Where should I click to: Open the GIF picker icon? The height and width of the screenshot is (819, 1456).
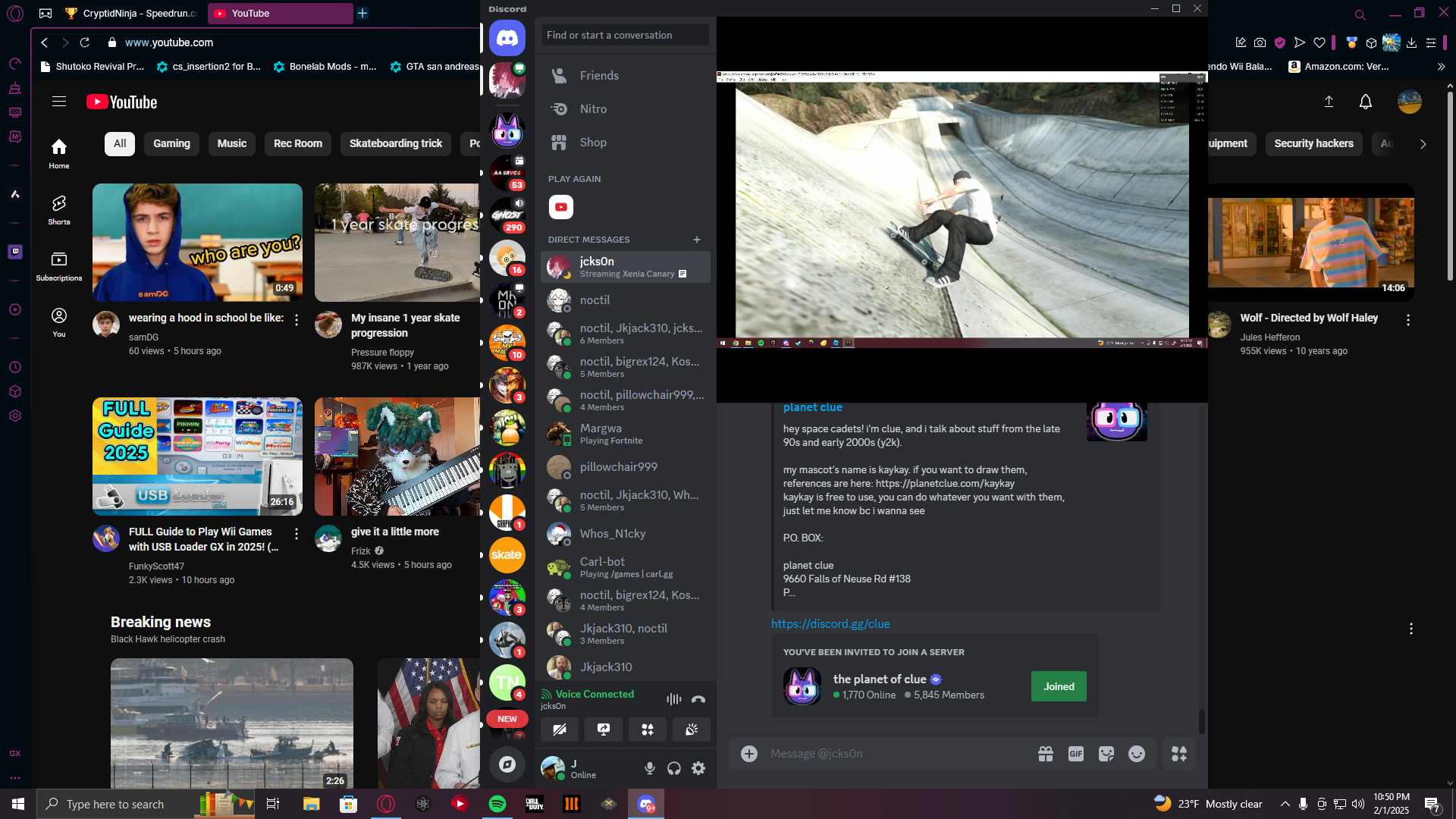click(1075, 754)
